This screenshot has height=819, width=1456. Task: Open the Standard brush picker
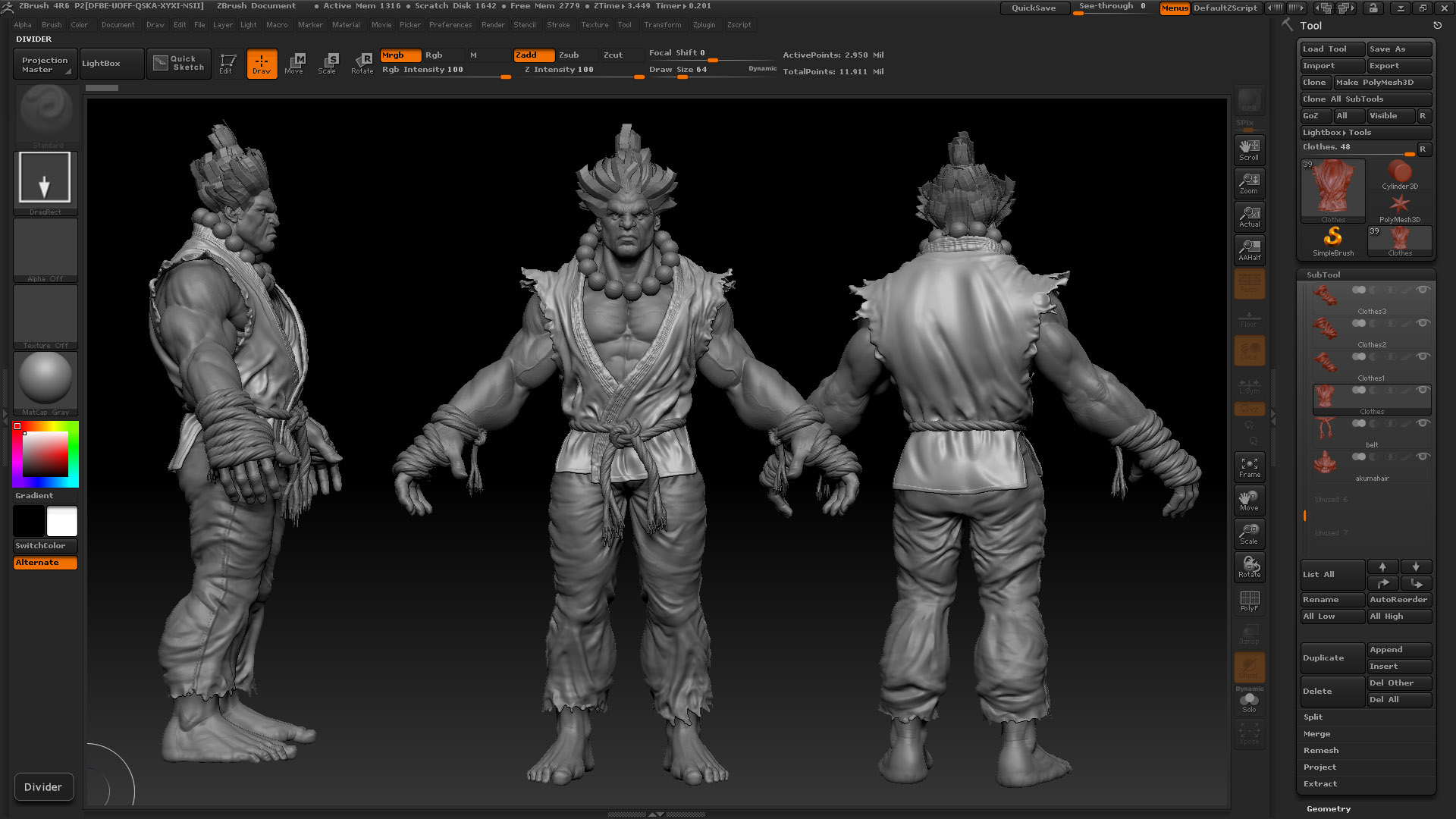(46, 116)
